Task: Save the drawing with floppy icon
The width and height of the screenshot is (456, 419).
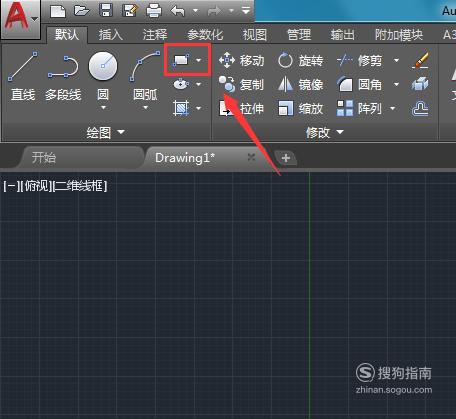Action: click(x=106, y=10)
